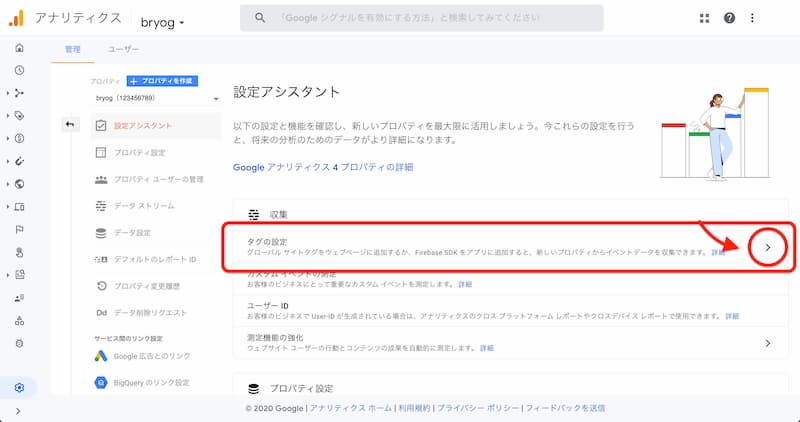Open the Acquisition branching-arrows icon

pos(19,93)
